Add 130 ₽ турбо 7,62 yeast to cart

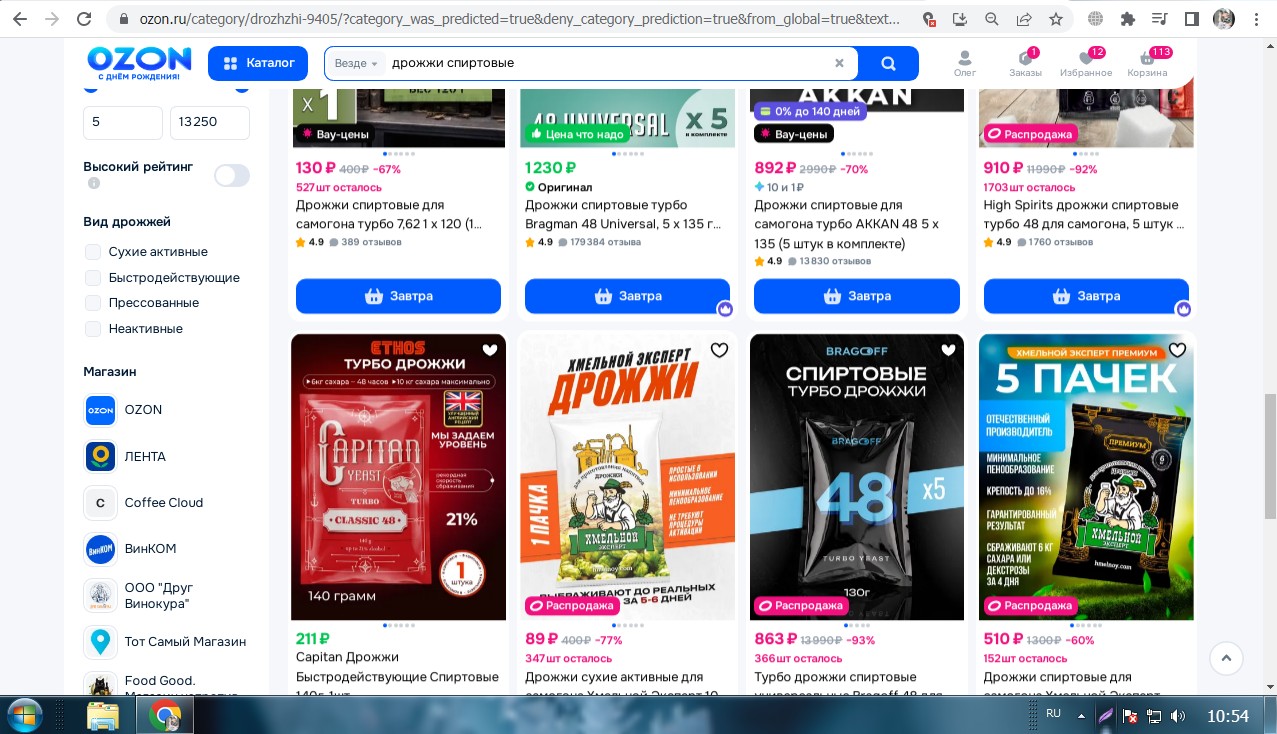(398, 296)
